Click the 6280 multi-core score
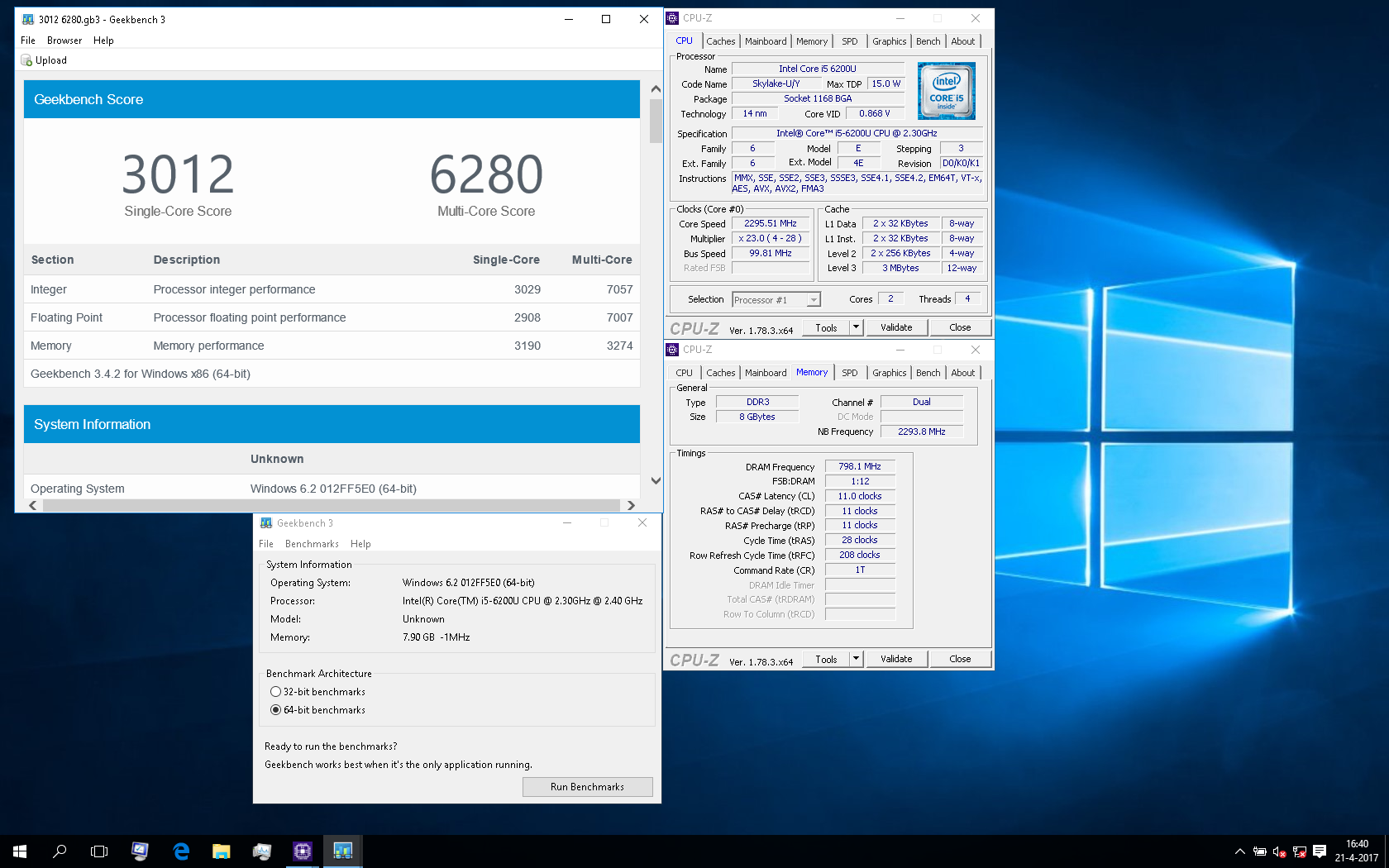Viewport: 1389px width, 868px height. coord(486,174)
